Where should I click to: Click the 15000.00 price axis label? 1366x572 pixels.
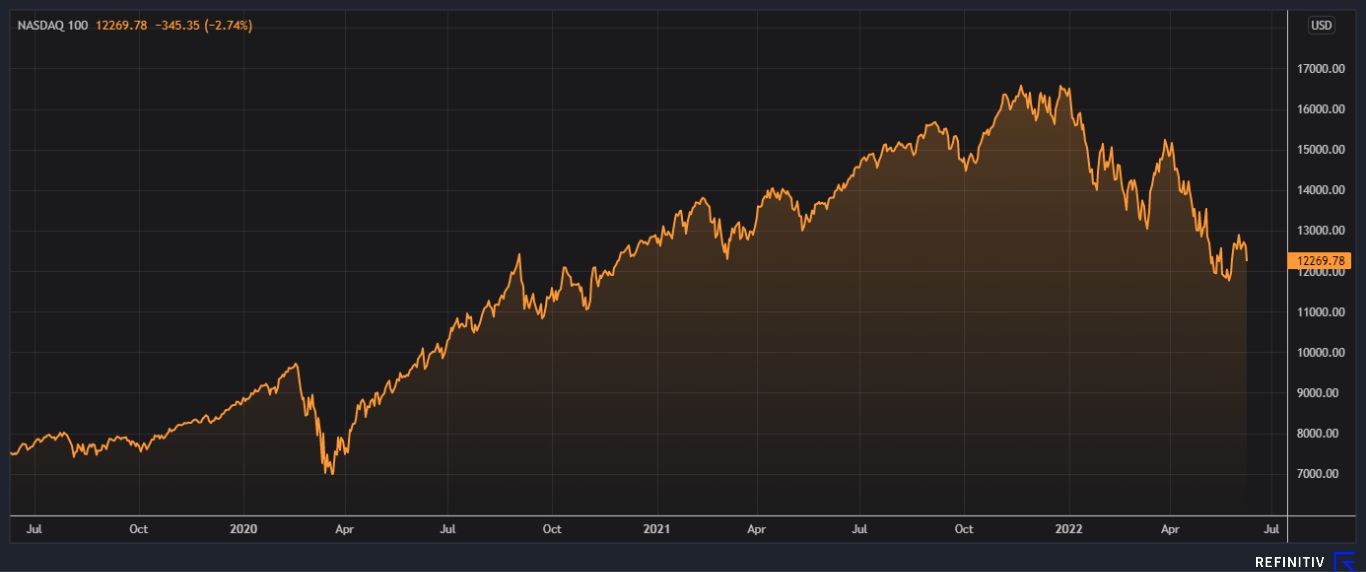(x=1322, y=150)
